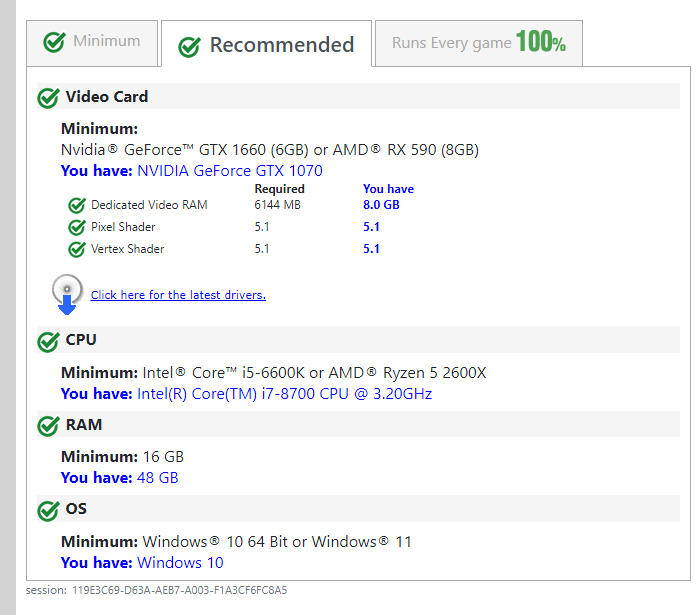Click the RAM section checkmark icon

click(48, 426)
